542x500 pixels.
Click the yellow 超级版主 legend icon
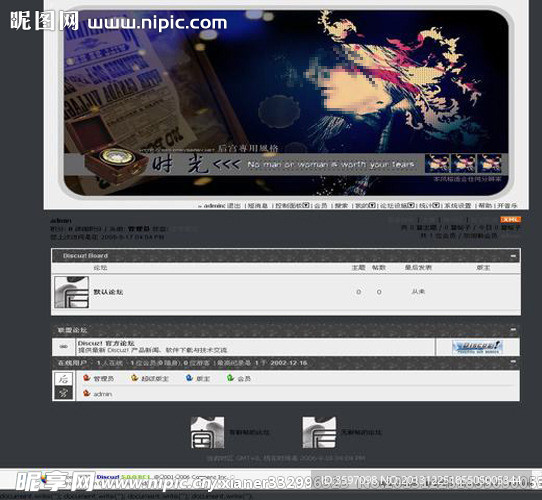pos(134,378)
